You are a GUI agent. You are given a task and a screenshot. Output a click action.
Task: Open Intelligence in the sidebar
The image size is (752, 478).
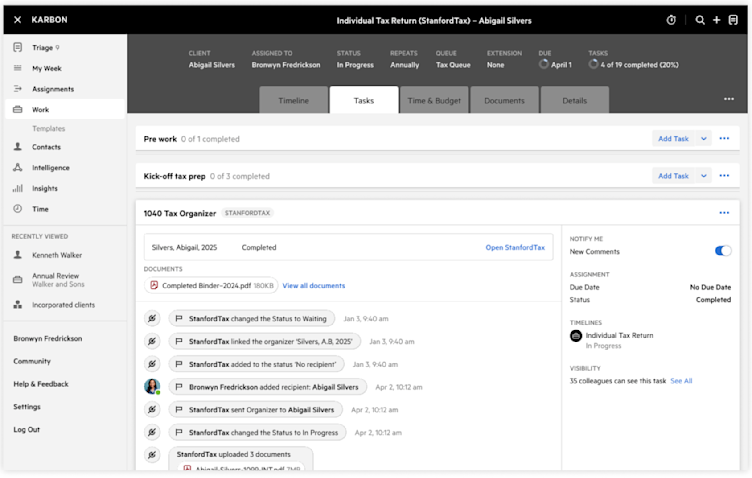50,168
